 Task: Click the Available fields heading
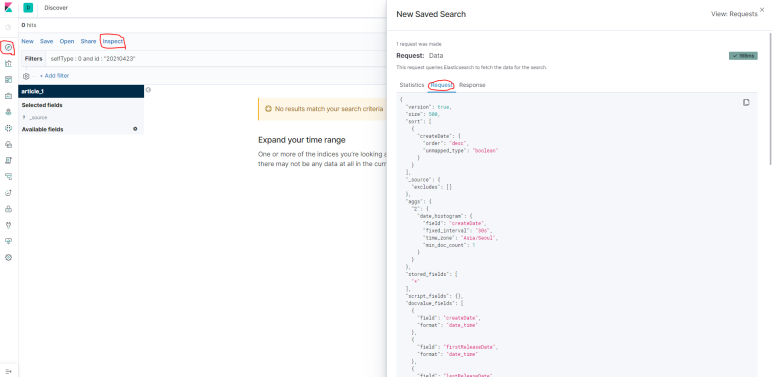point(42,129)
